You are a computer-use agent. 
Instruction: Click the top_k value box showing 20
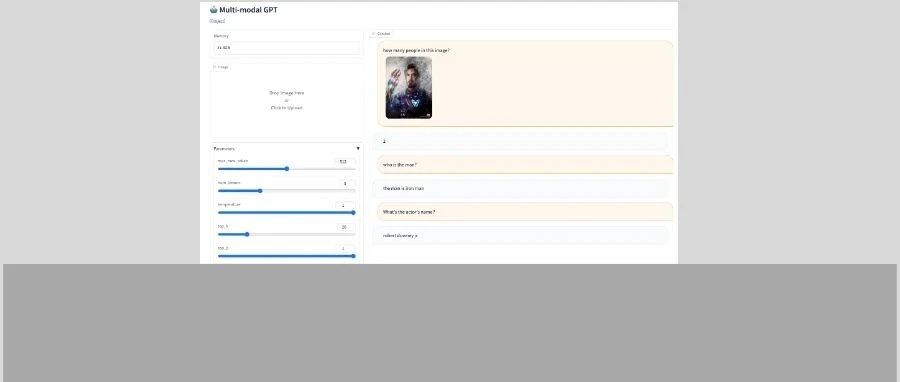point(345,227)
